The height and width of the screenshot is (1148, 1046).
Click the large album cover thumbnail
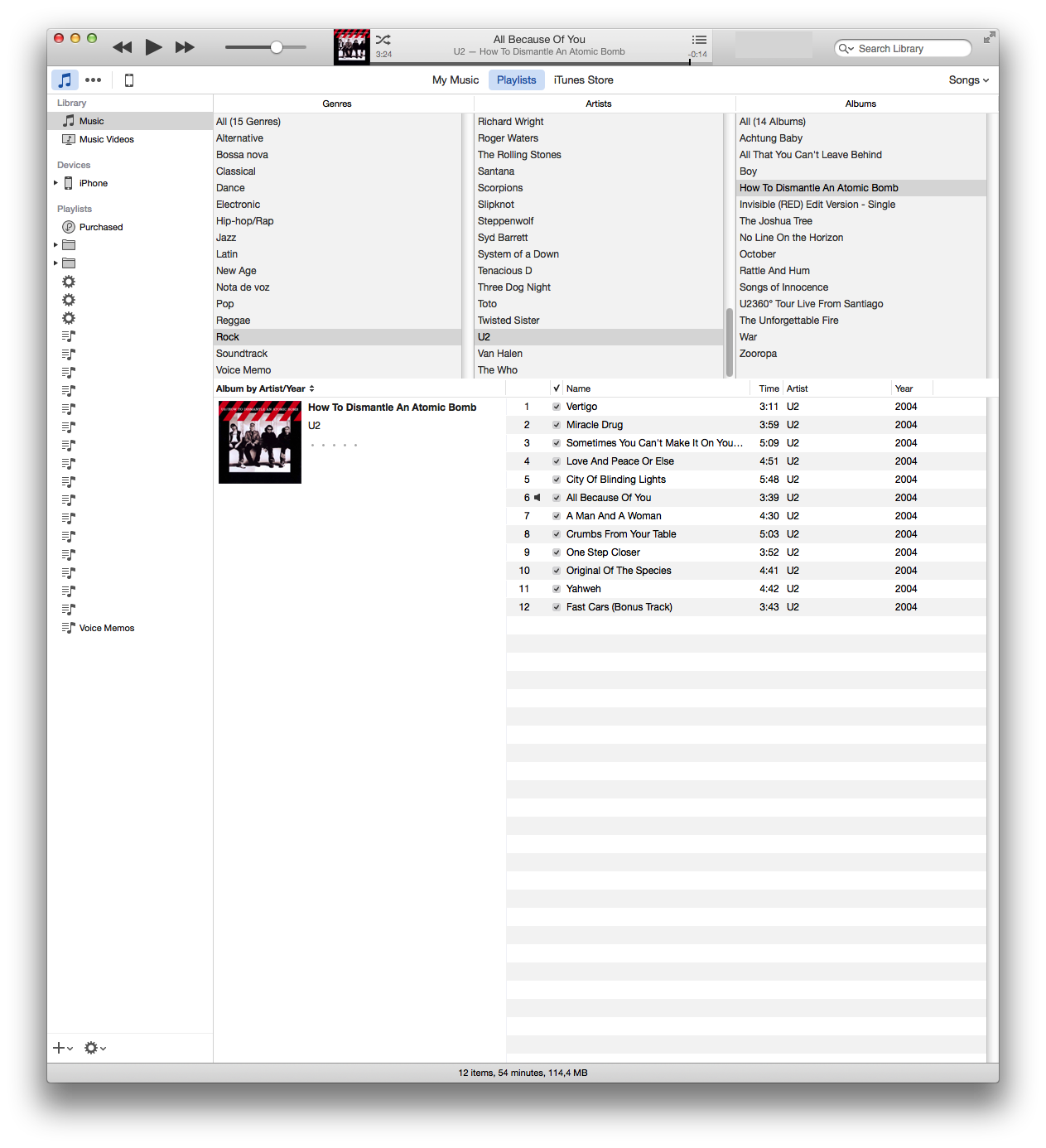(x=260, y=442)
